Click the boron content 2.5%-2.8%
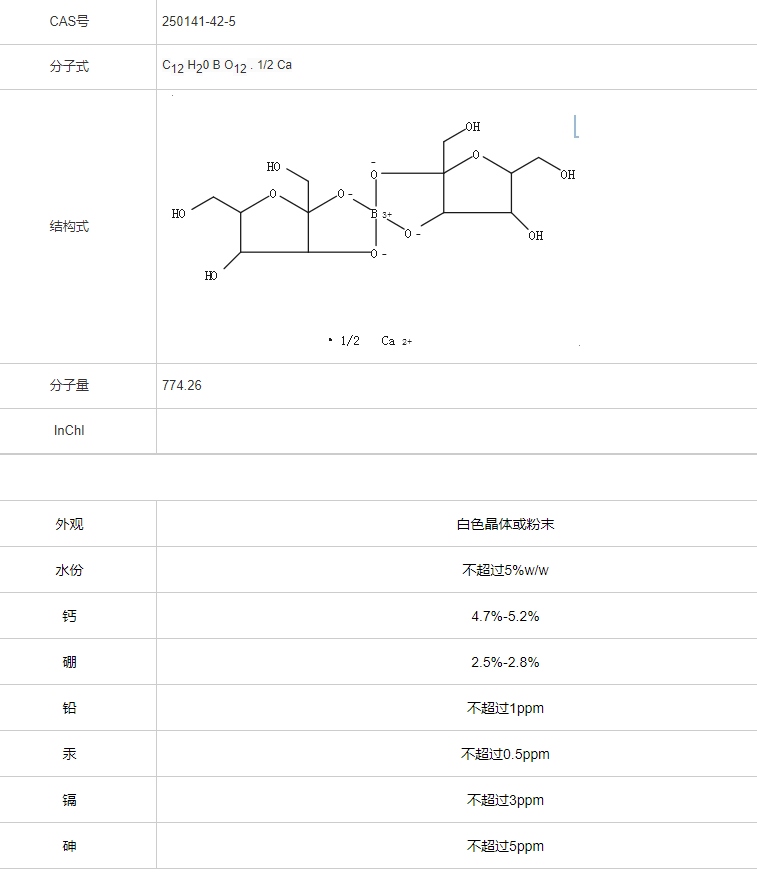The width and height of the screenshot is (757, 877). [505, 662]
